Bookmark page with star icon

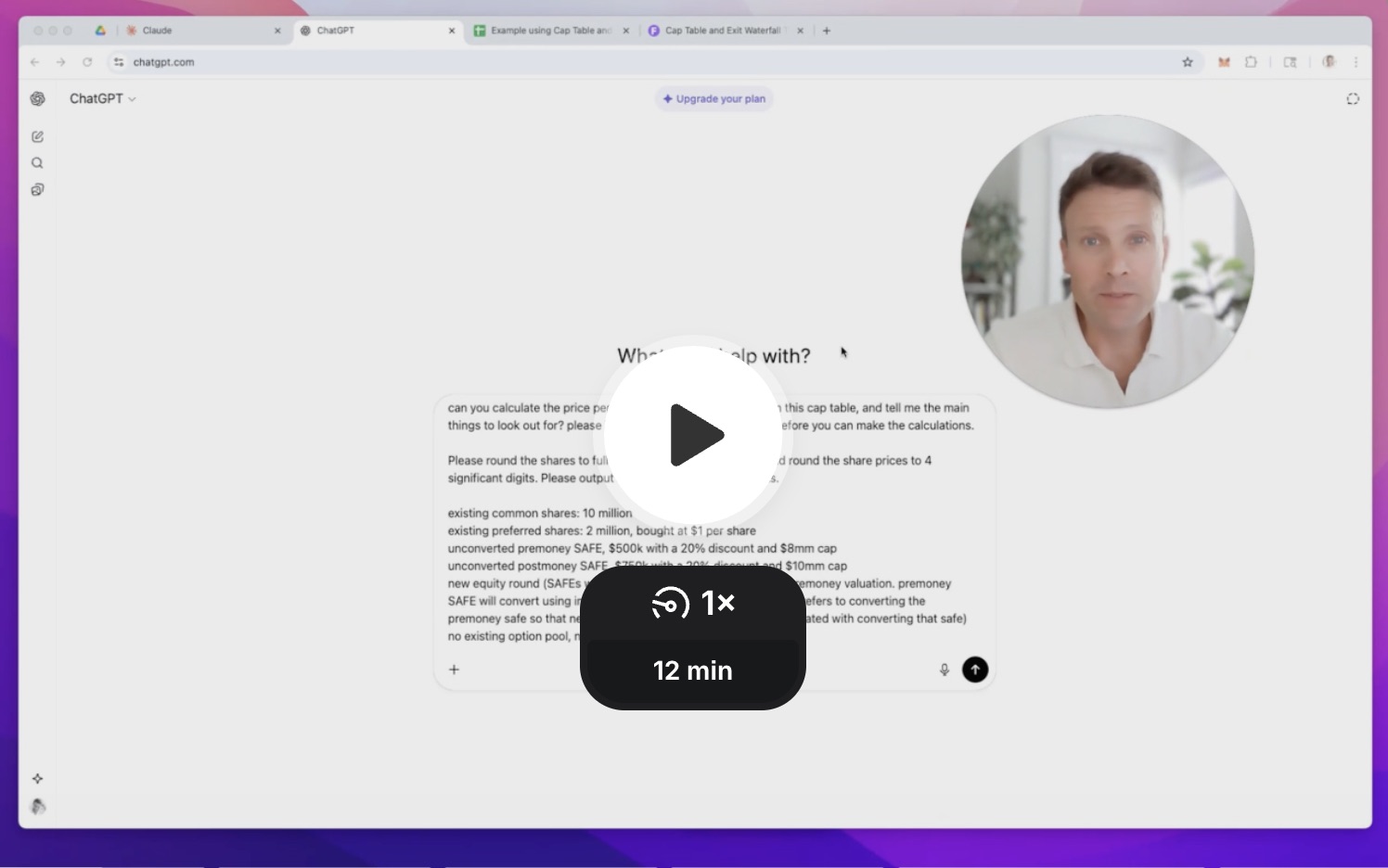pos(1188,62)
